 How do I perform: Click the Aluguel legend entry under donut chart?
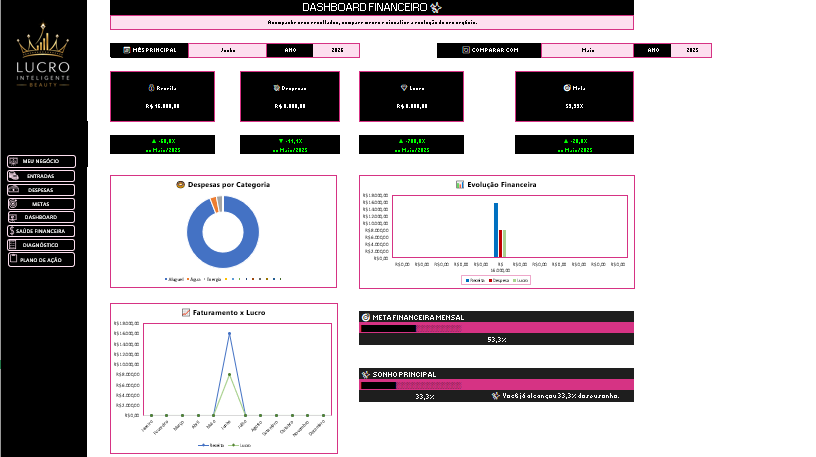174,279
